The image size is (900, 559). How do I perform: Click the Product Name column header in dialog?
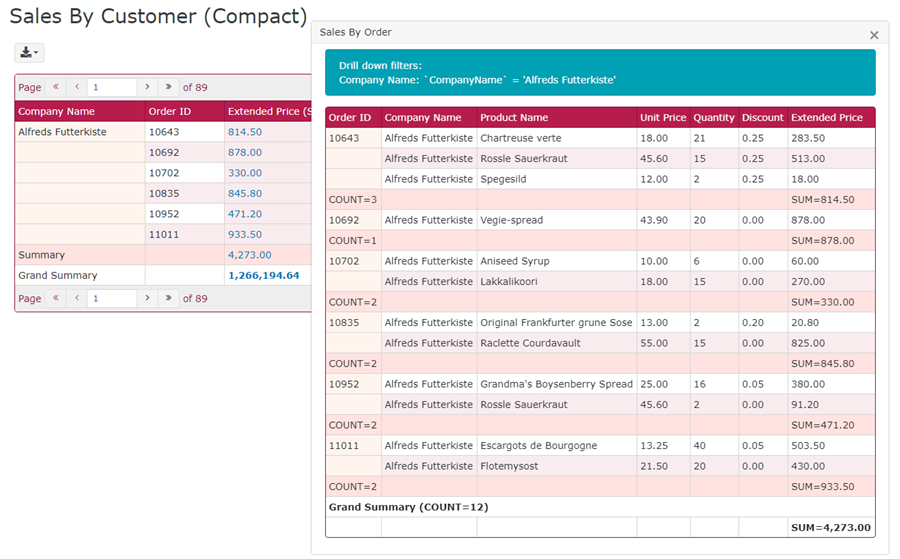tap(514, 118)
